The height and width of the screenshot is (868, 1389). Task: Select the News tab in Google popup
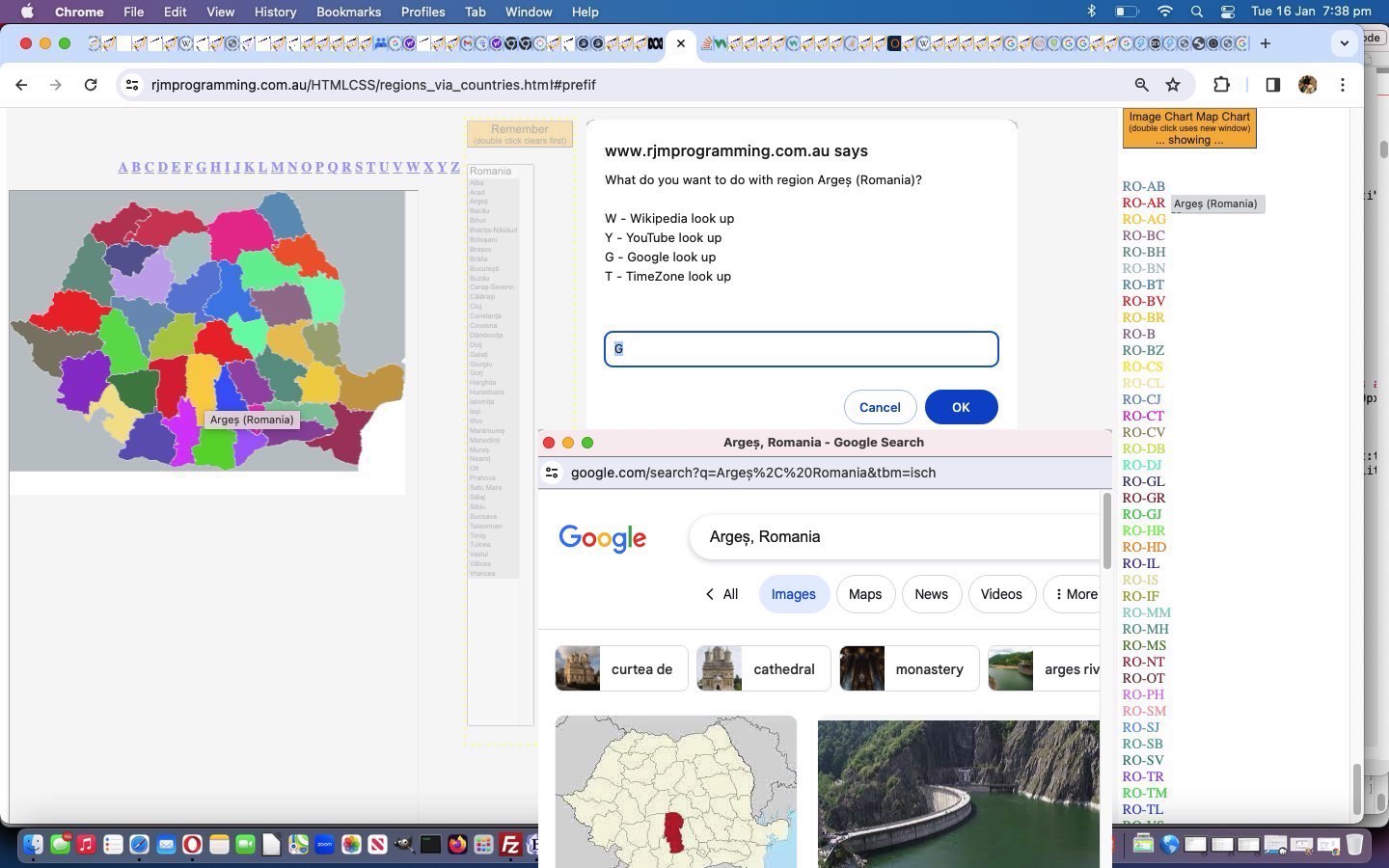931,594
